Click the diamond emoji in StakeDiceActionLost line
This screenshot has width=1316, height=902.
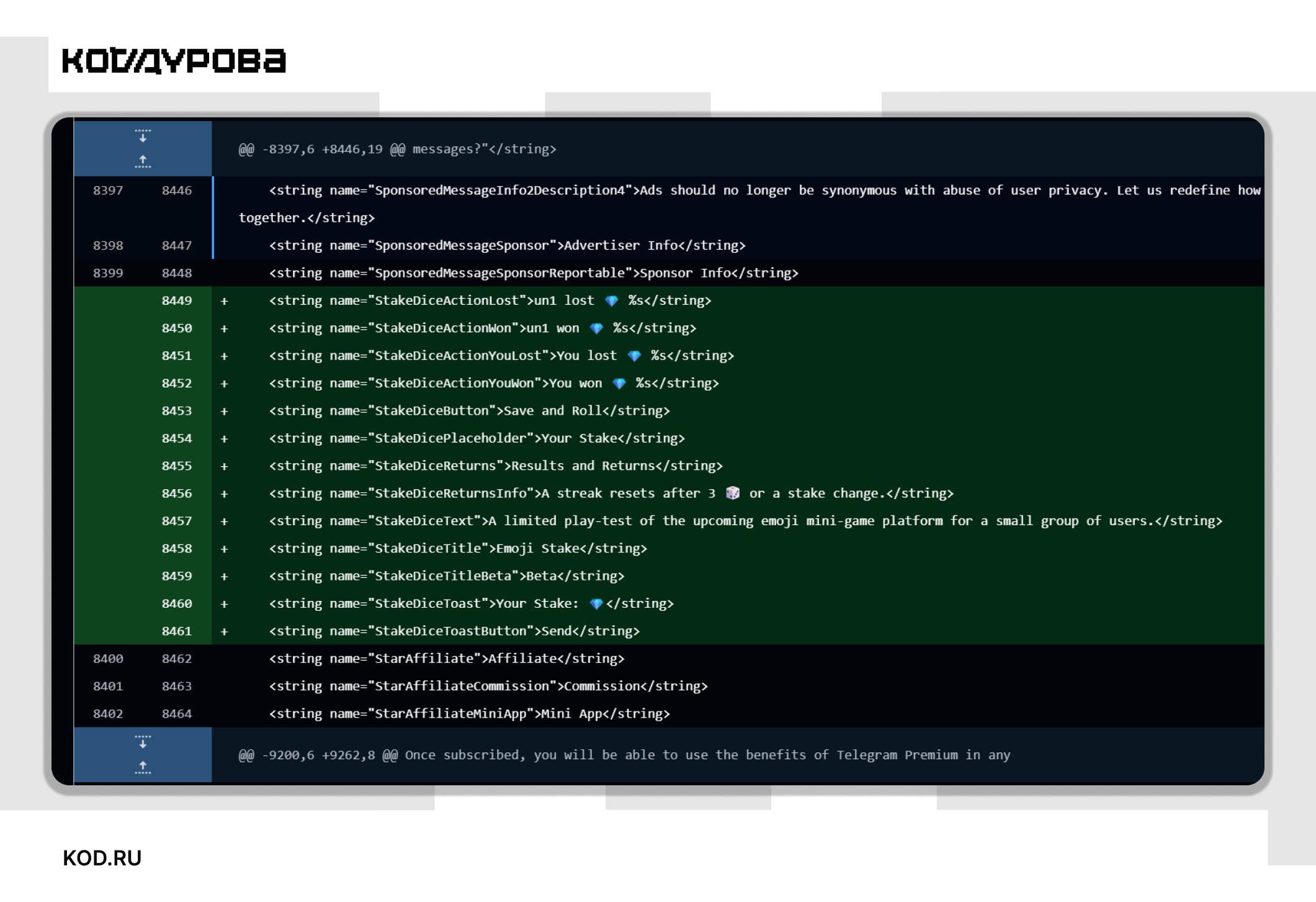click(x=612, y=301)
